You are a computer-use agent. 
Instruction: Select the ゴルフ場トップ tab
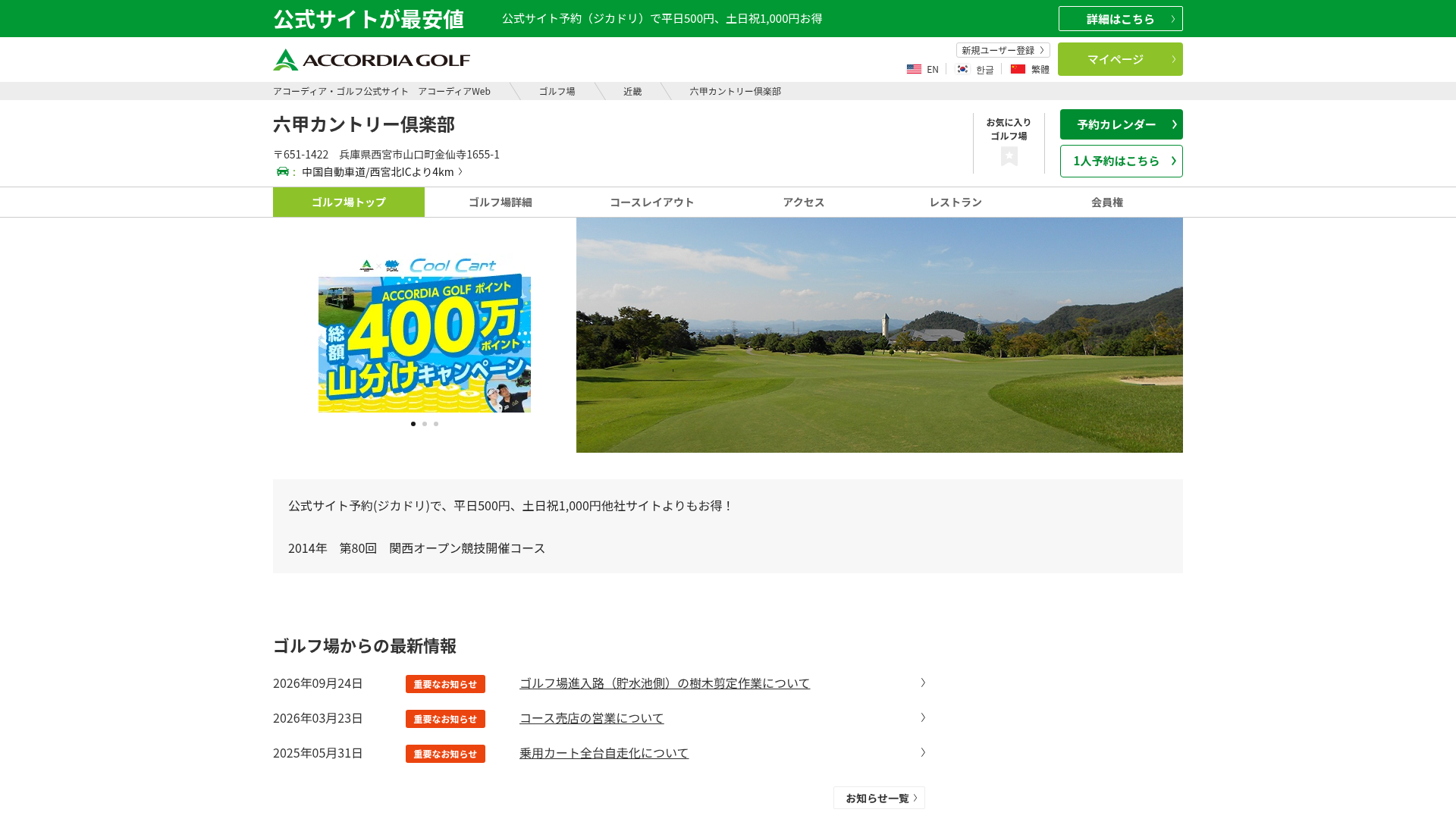tap(349, 202)
